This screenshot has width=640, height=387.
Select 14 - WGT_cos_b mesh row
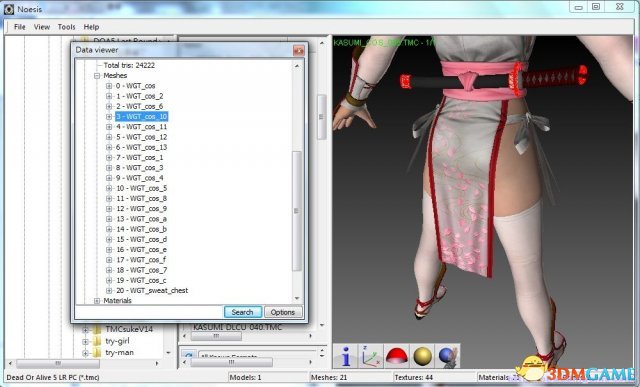pyautogui.click(x=142, y=229)
